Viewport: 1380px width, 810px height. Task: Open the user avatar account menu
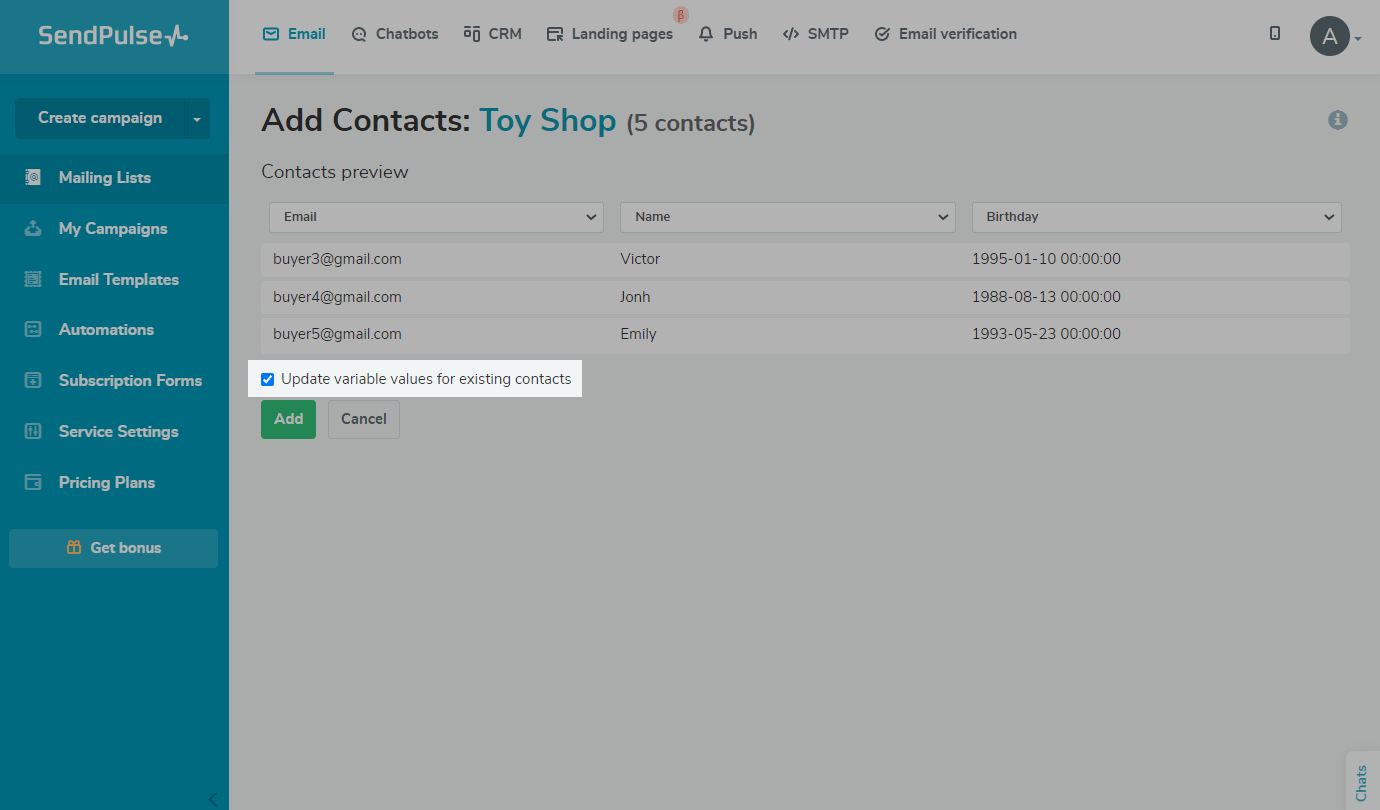1330,37
